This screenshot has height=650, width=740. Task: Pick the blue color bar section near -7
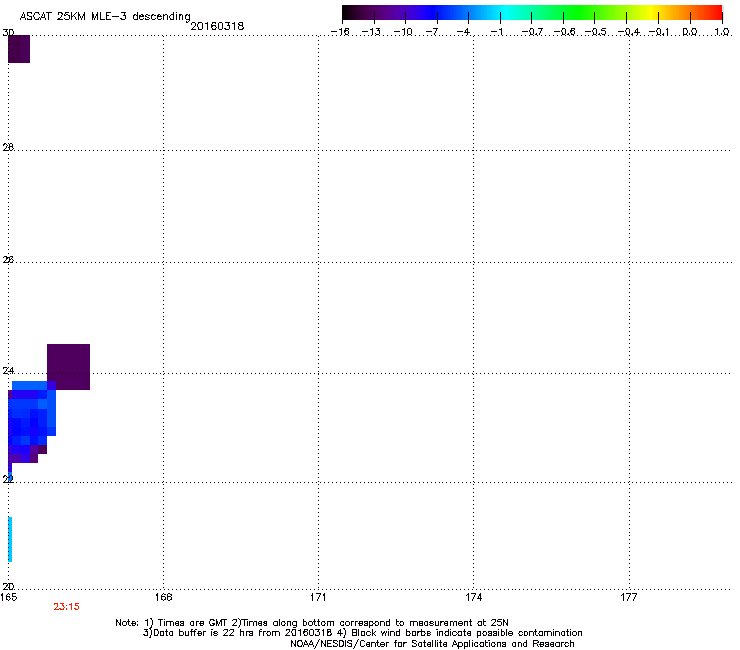click(x=437, y=12)
